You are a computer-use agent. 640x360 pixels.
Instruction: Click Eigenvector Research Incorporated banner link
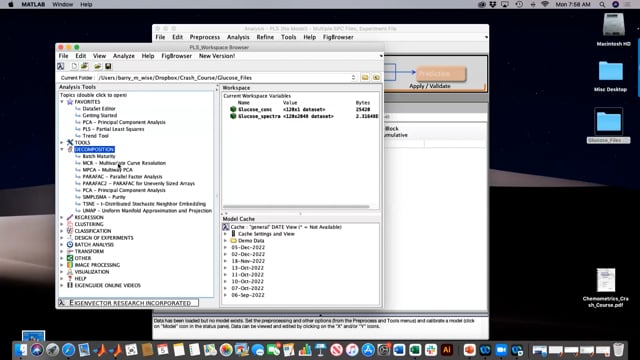click(x=129, y=303)
